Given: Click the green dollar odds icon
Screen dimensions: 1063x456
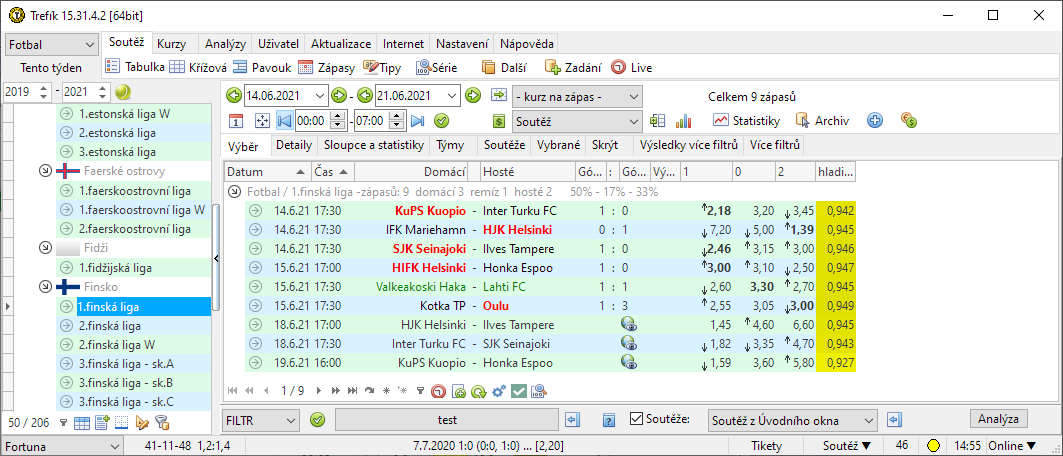Looking at the screenshot, I should tap(499, 121).
